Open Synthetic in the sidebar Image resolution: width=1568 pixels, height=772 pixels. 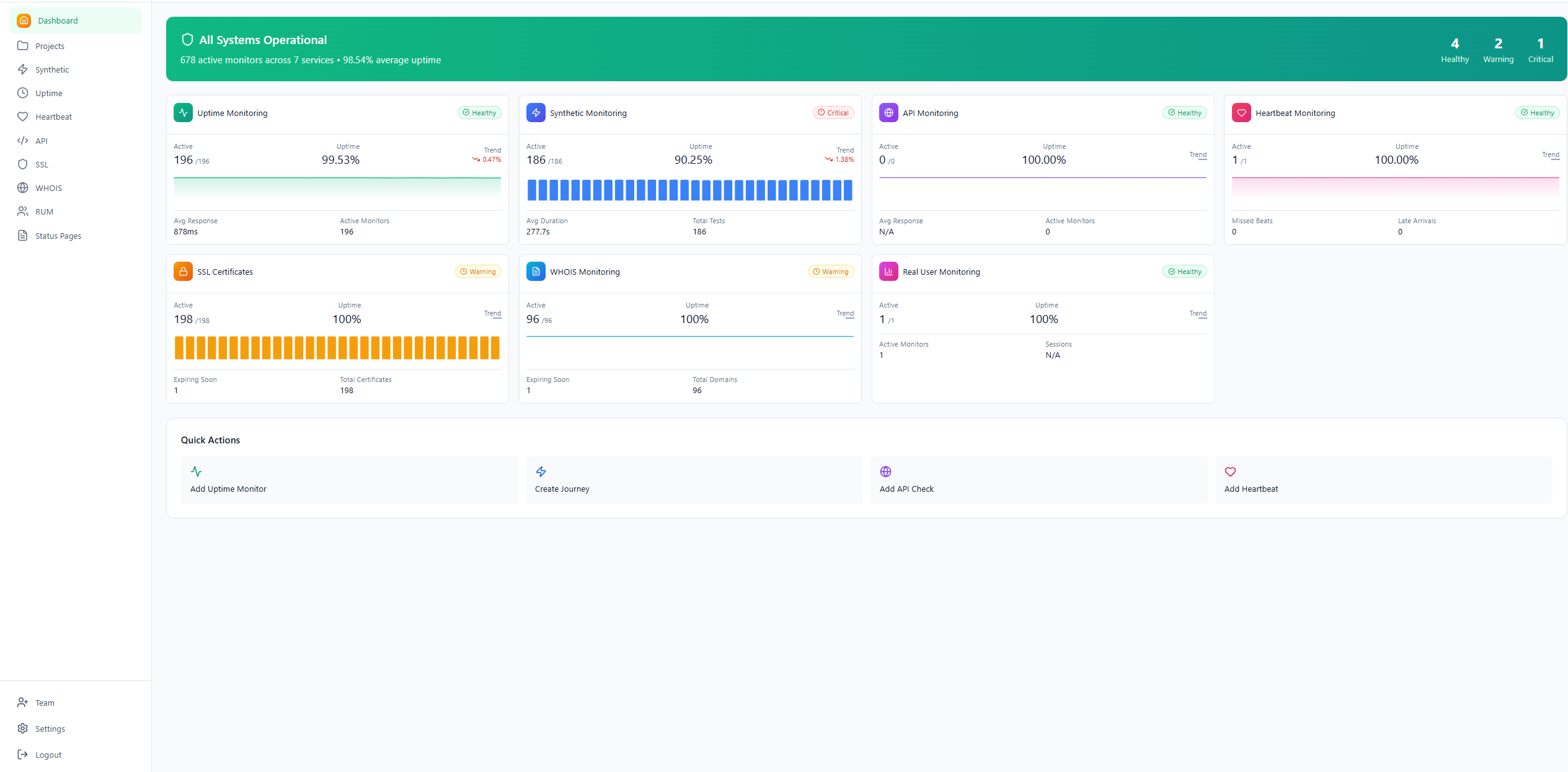52,69
